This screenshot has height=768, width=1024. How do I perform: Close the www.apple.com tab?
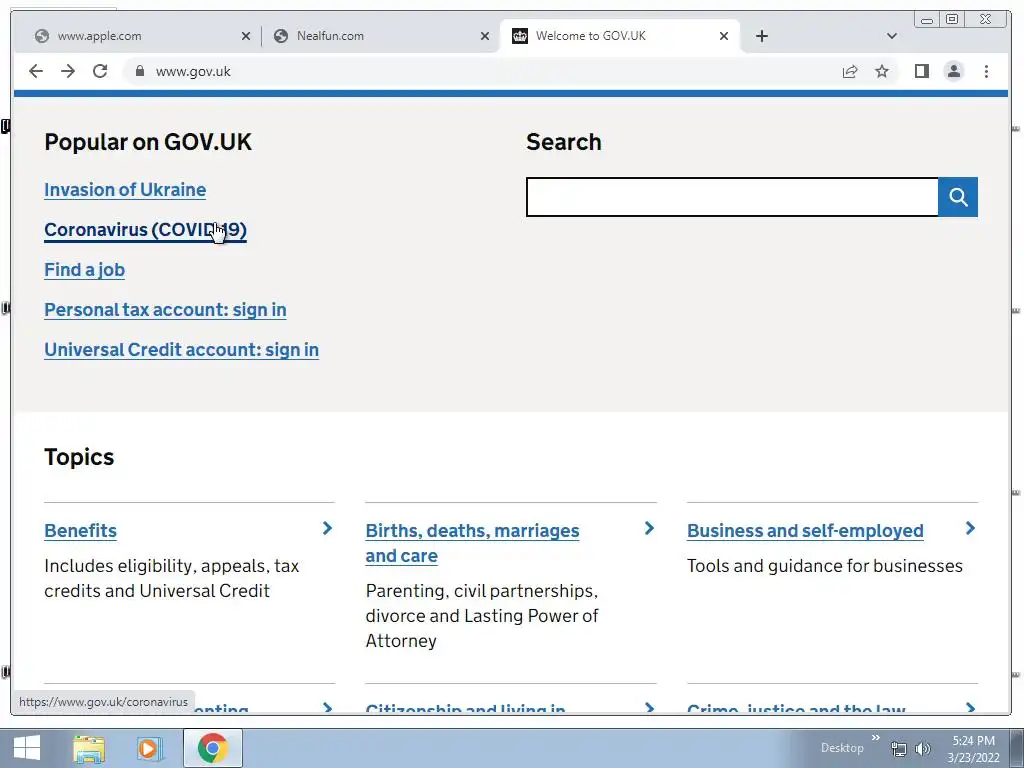pyautogui.click(x=246, y=36)
